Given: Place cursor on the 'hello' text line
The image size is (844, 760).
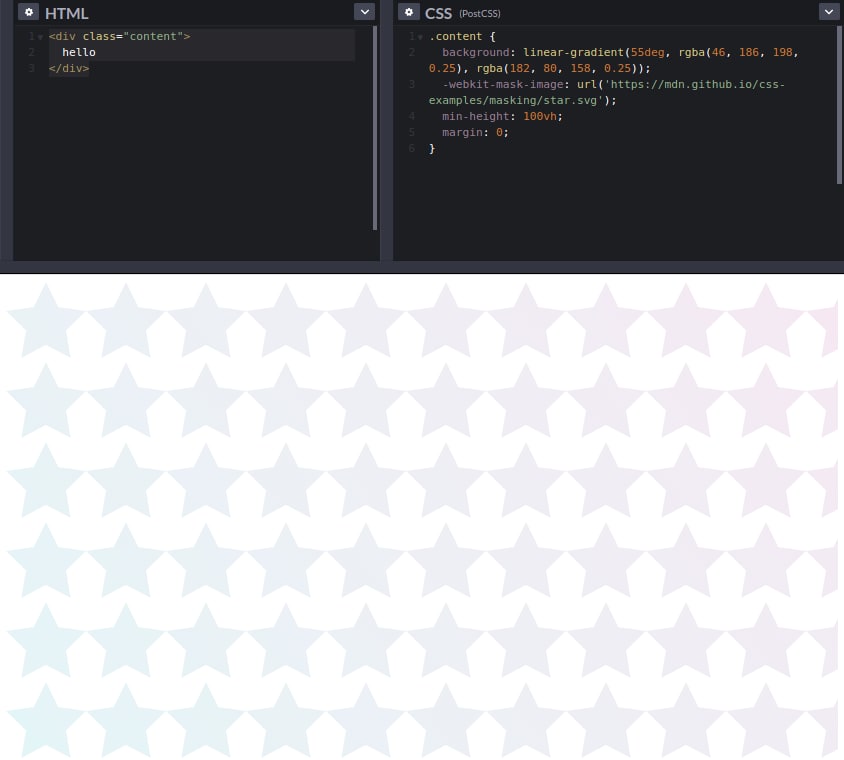Looking at the screenshot, I should point(79,52).
